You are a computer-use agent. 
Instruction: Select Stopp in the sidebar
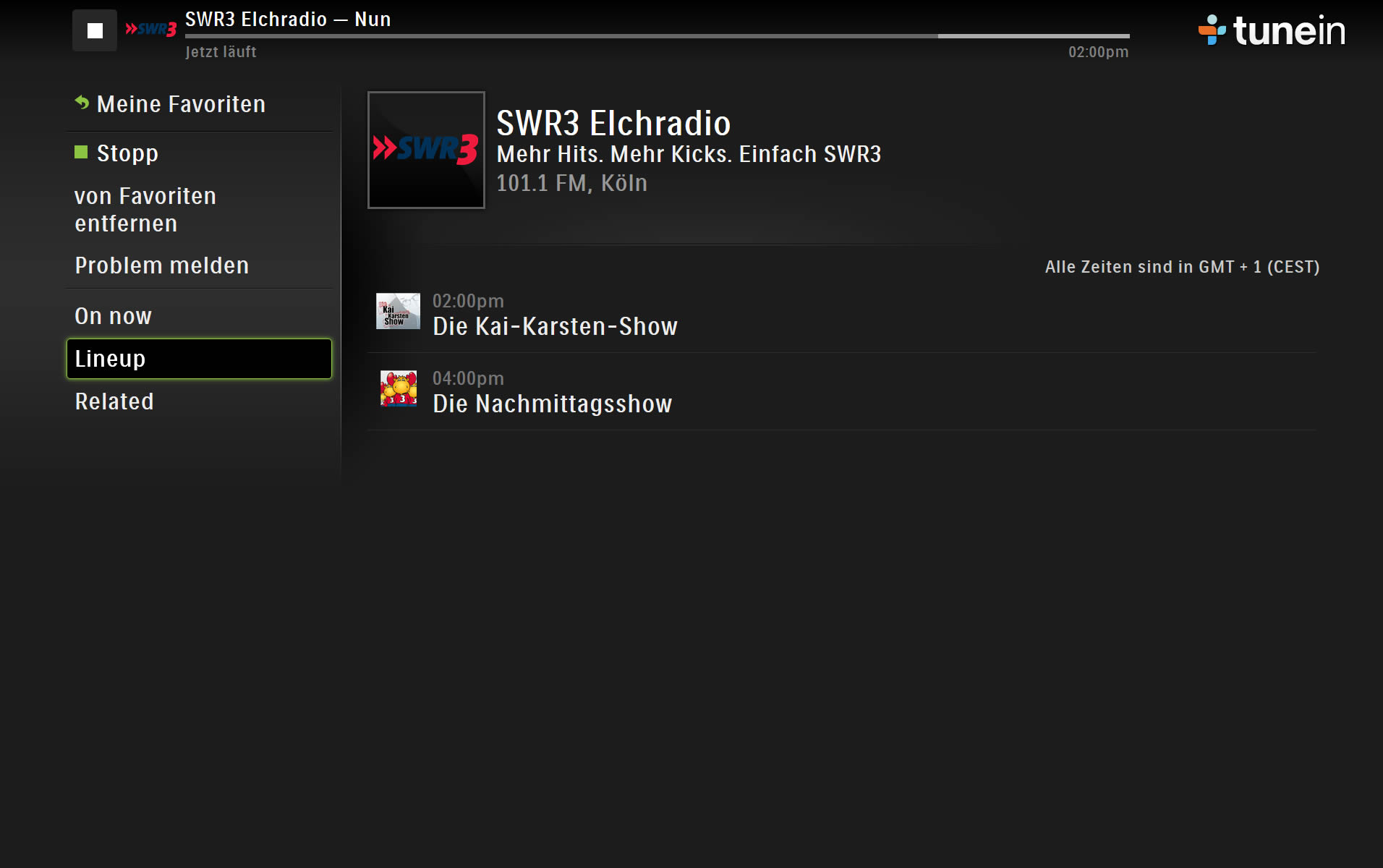pyautogui.click(x=199, y=153)
